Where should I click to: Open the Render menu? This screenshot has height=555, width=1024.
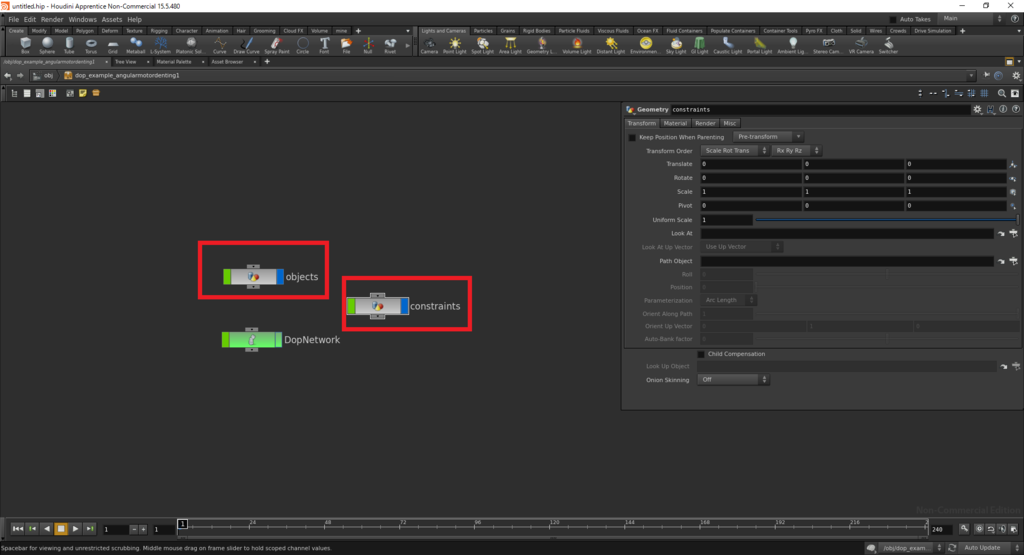(52, 20)
